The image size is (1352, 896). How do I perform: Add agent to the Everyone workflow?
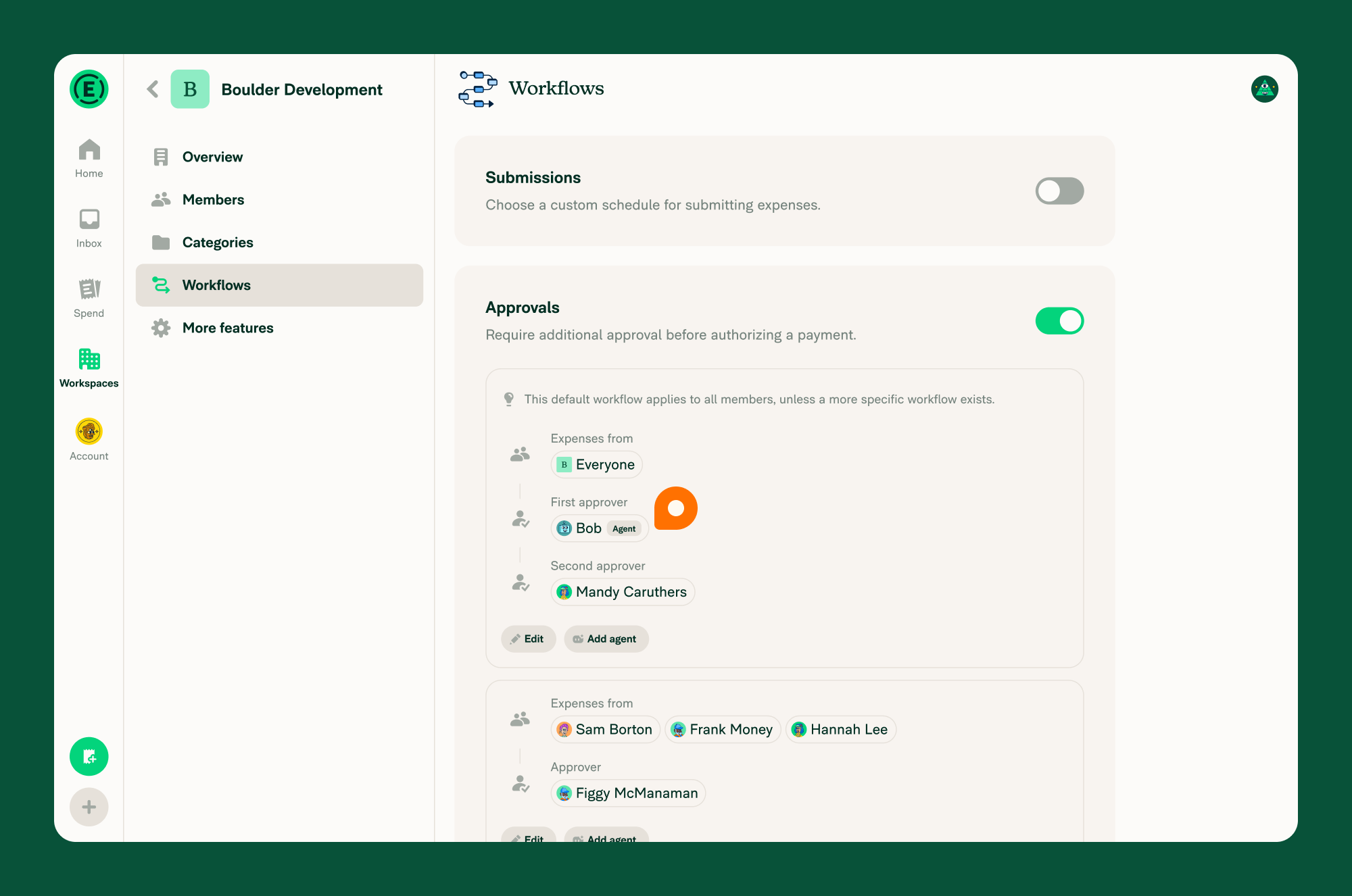pyautogui.click(x=606, y=639)
